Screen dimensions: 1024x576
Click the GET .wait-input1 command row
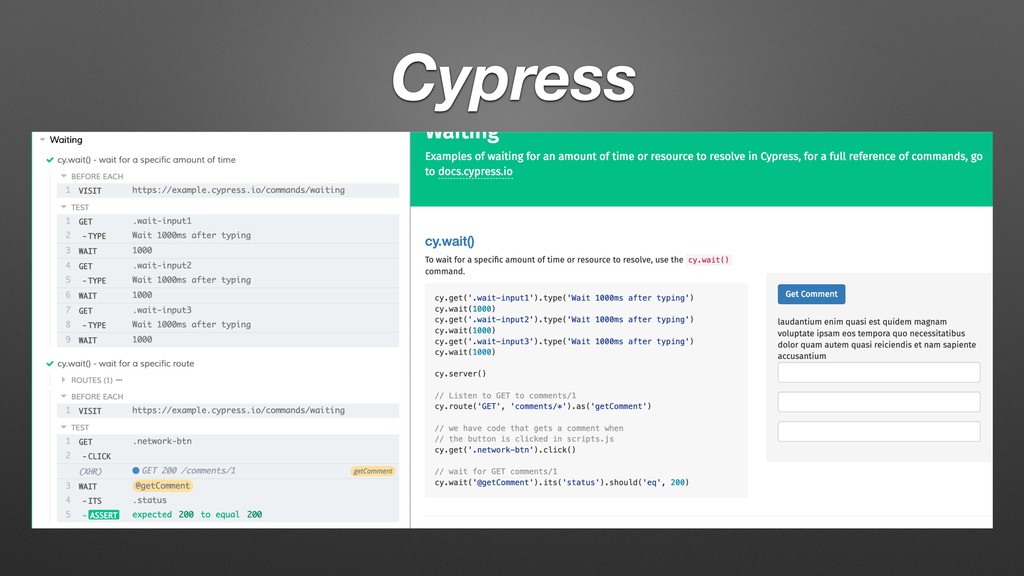pos(228,221)
